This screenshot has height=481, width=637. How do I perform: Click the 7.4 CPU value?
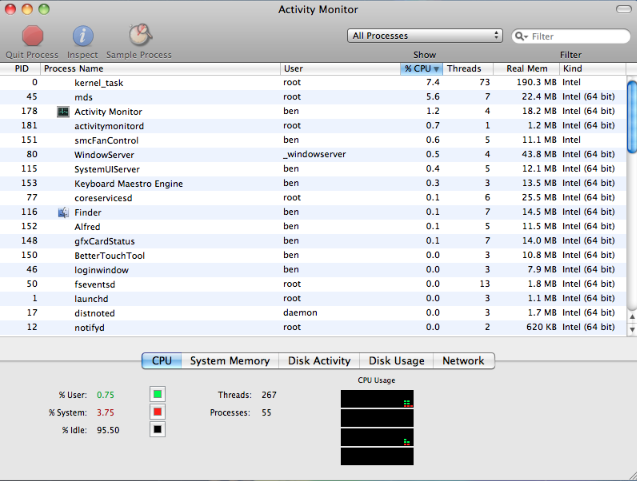click(x=433, y=82)
